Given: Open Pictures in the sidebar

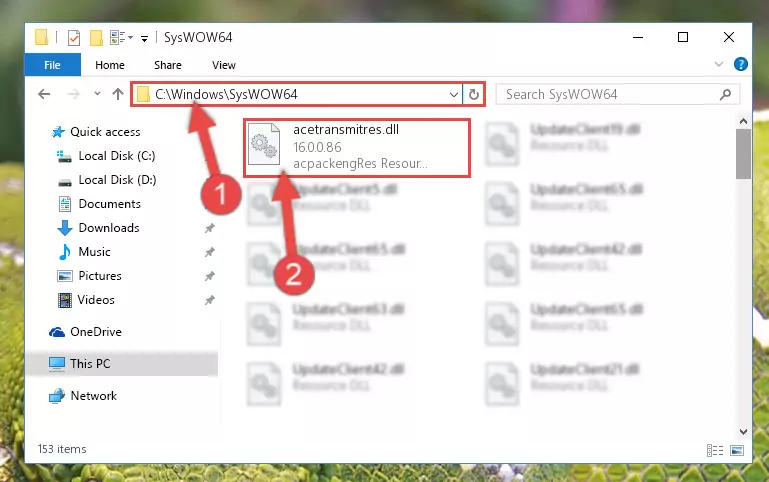Looking at the screenshot, I should pos(100,276).
